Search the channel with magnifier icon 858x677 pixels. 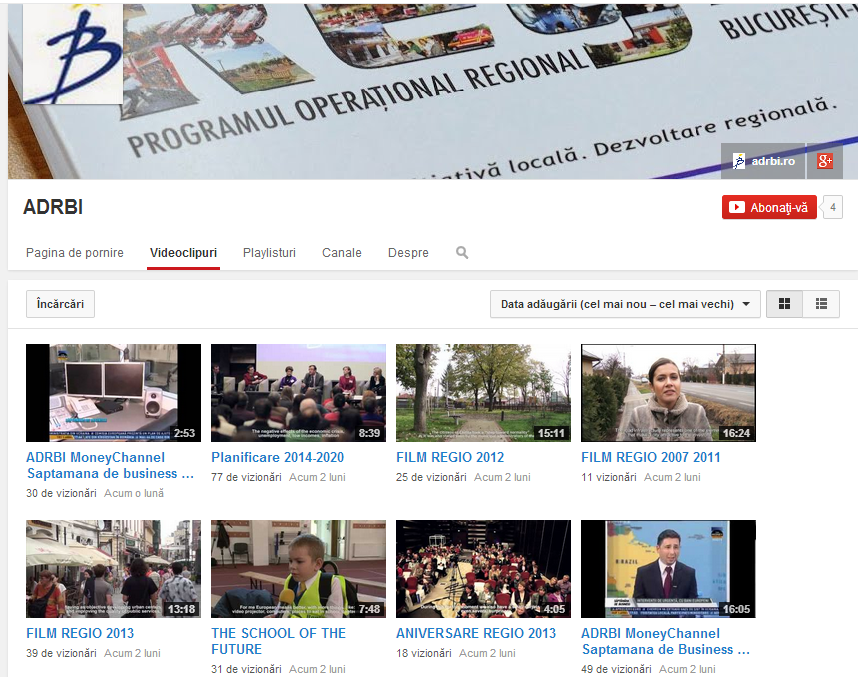[x=462, y=252]
